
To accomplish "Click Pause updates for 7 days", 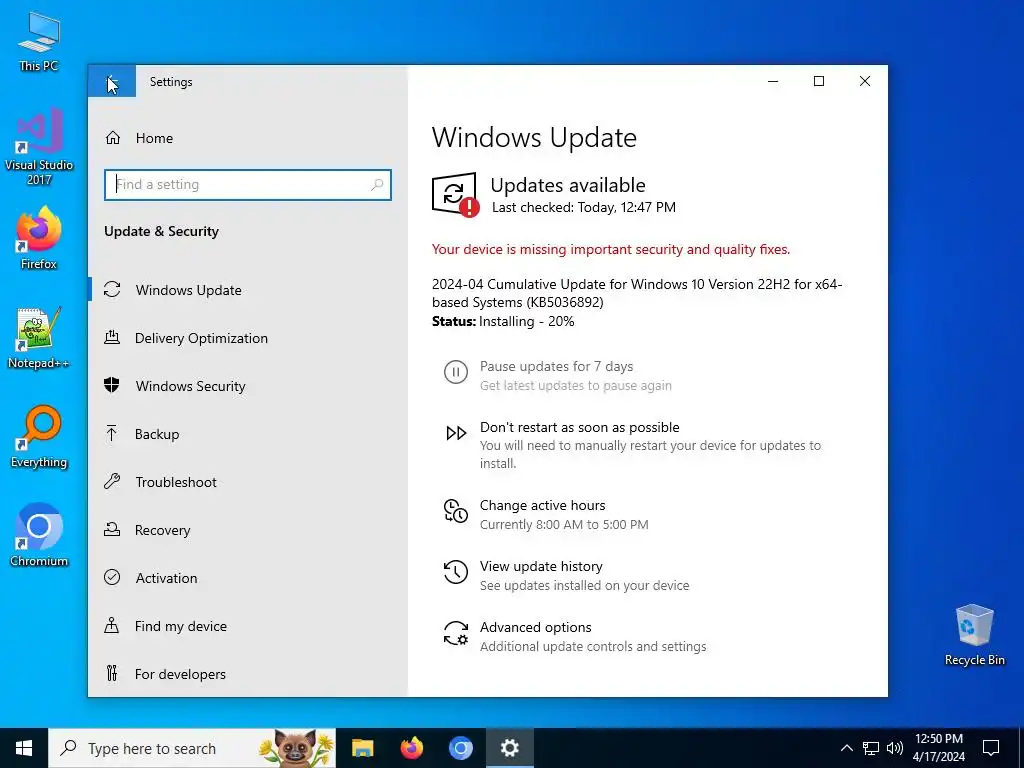I will coord(556,366).
